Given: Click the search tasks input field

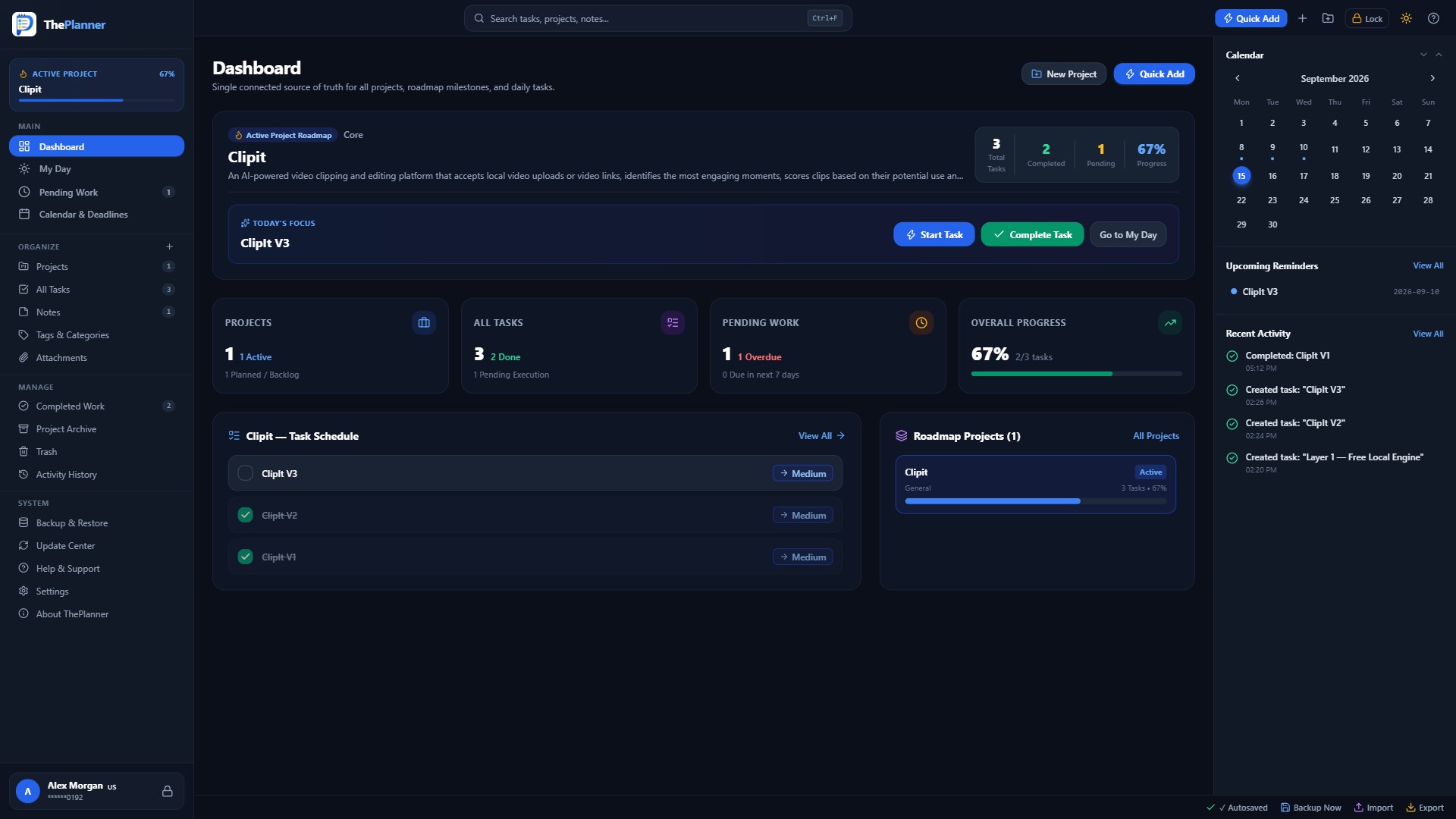Looking at the screenshot, I should [x=657, y=18].
